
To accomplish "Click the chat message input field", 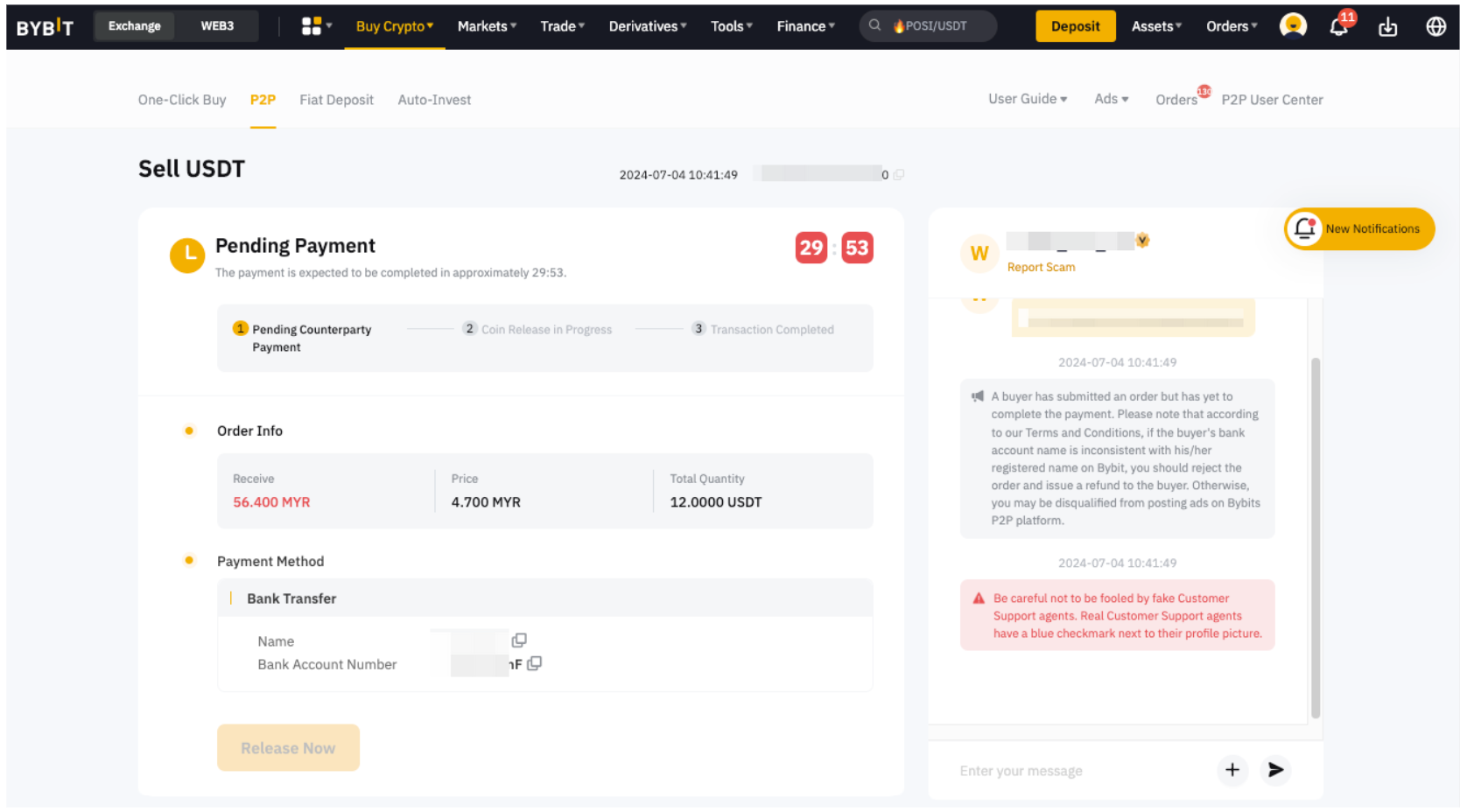I will point(1077,771).
